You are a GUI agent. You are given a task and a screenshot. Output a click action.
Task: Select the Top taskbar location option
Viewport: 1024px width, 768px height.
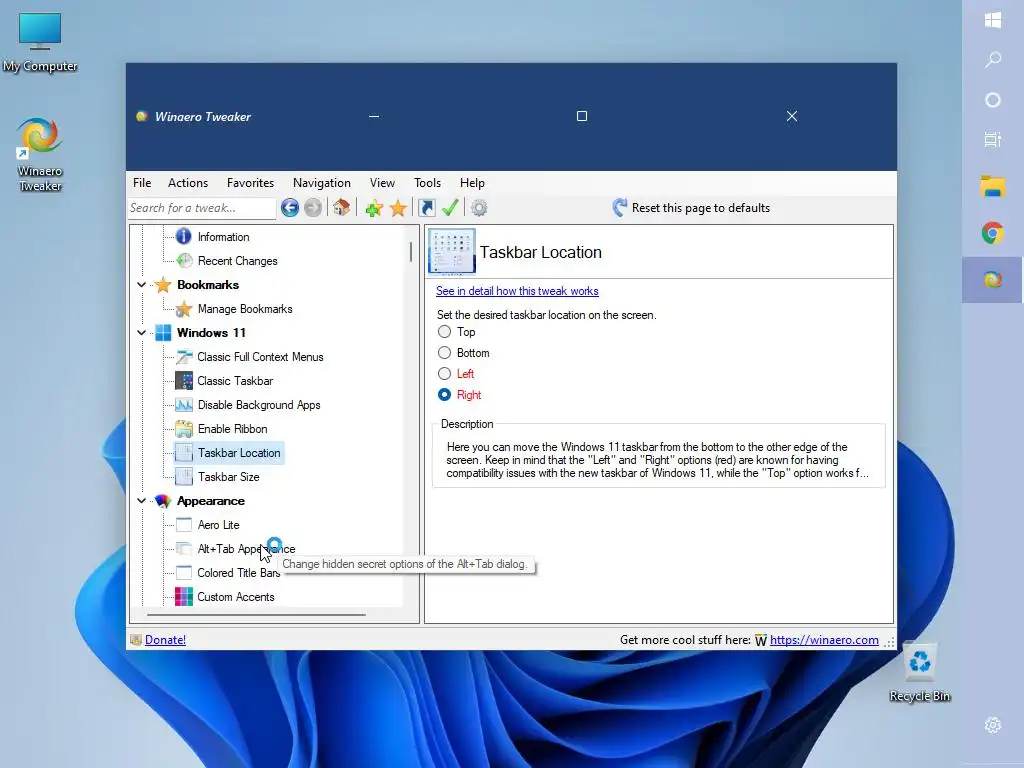click(x=444, y=332)
